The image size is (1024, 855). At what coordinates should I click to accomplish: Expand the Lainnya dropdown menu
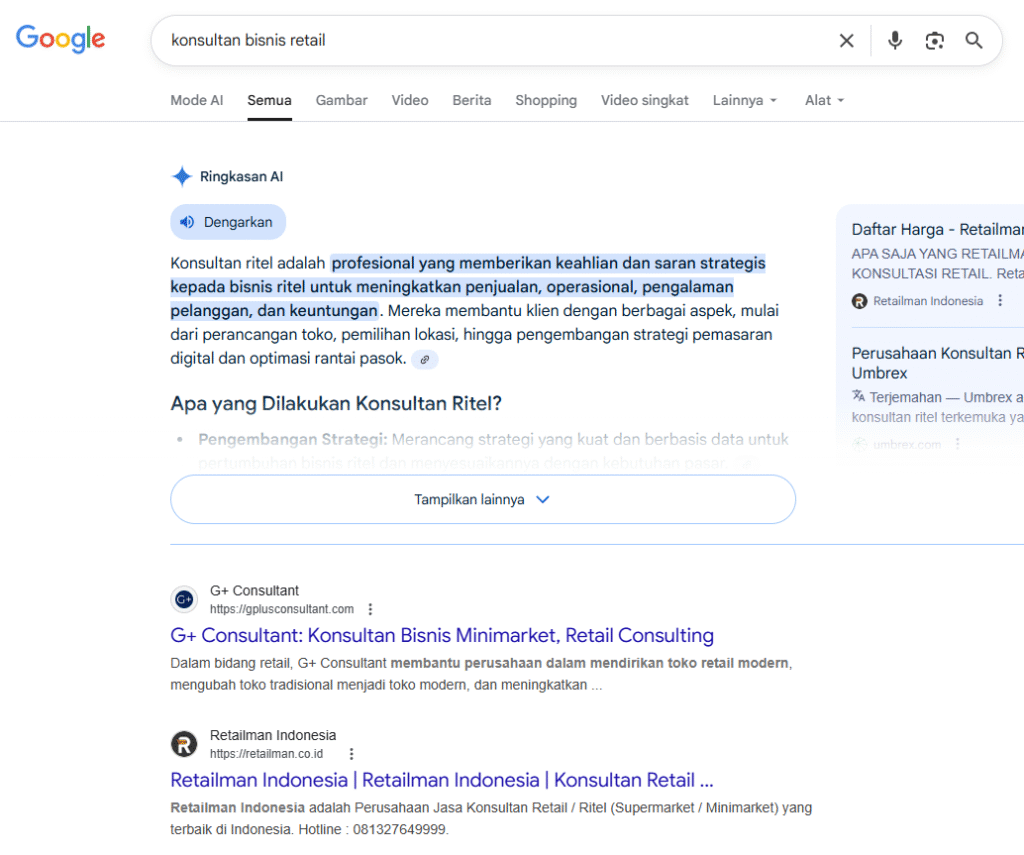[744, 100]
